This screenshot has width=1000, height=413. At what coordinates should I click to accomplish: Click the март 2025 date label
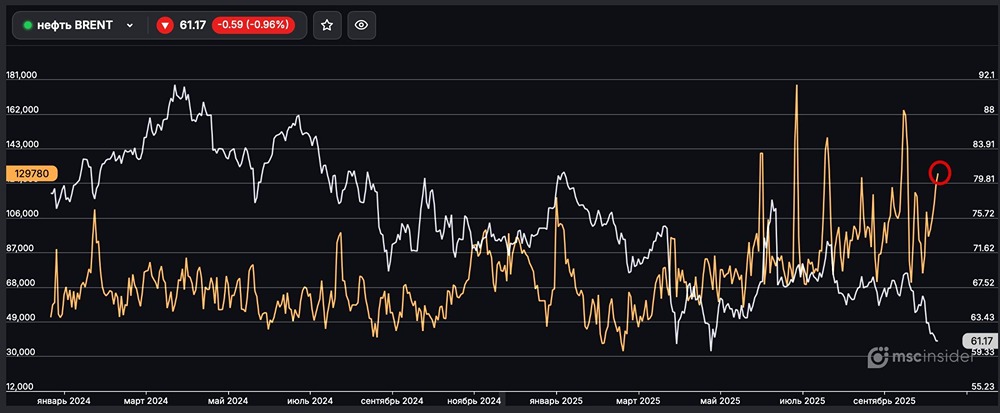click(638, 402)
